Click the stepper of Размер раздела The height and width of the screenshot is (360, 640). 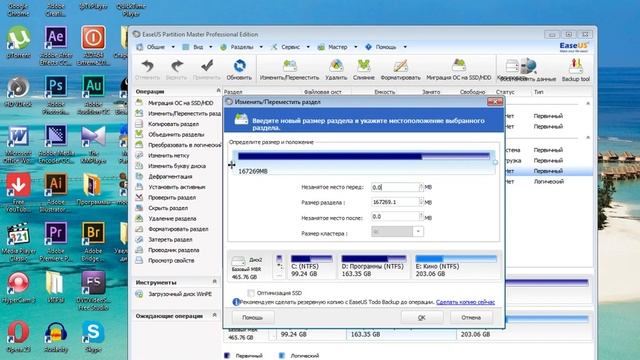point(421,202)
